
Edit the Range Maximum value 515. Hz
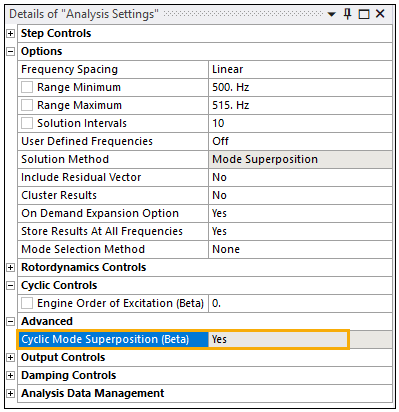click(300, 105)
